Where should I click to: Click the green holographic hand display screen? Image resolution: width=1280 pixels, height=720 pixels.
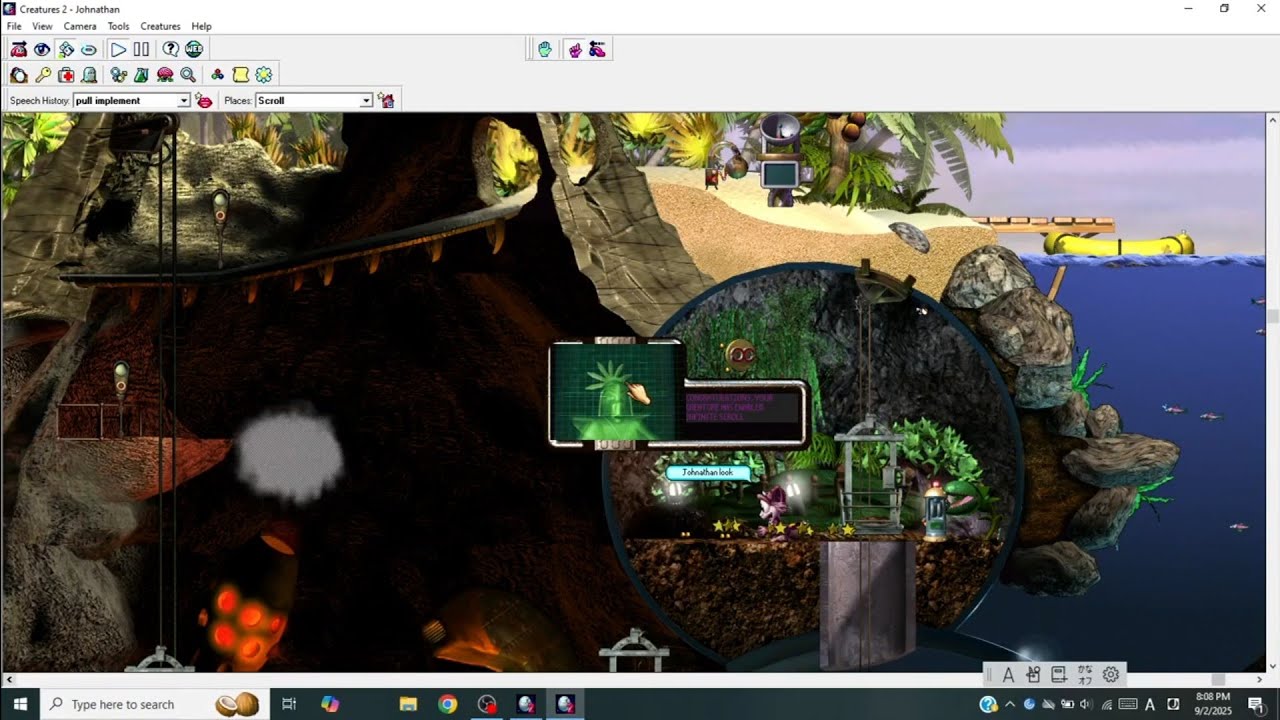point(617,391)
